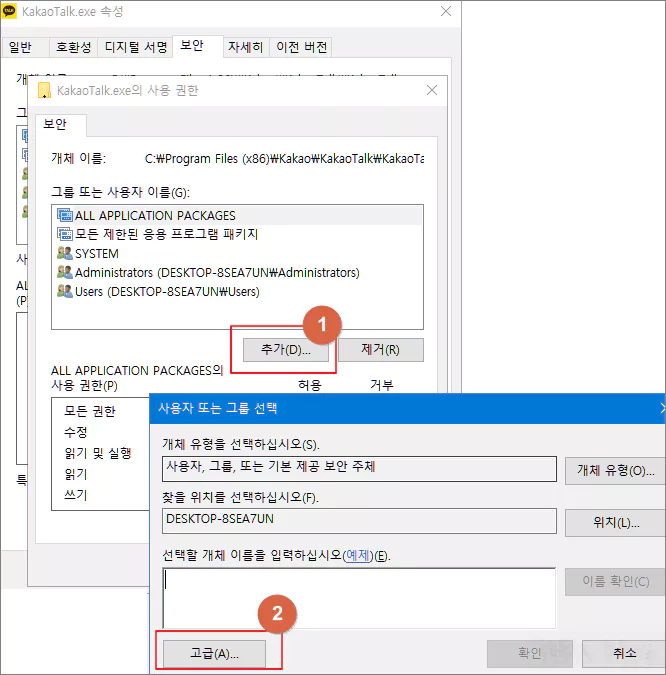This screenshot has width=666, height=675.
Task: Close the KakaoTalk.exe 속성 window
Action: point(446,11)
